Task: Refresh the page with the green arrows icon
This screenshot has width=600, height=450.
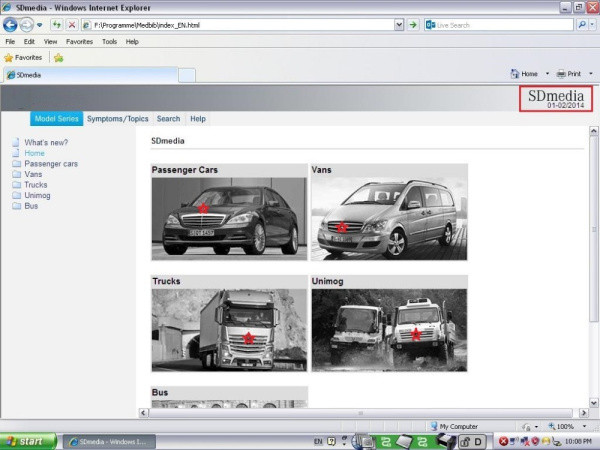Action: click(x=57, y=25)
